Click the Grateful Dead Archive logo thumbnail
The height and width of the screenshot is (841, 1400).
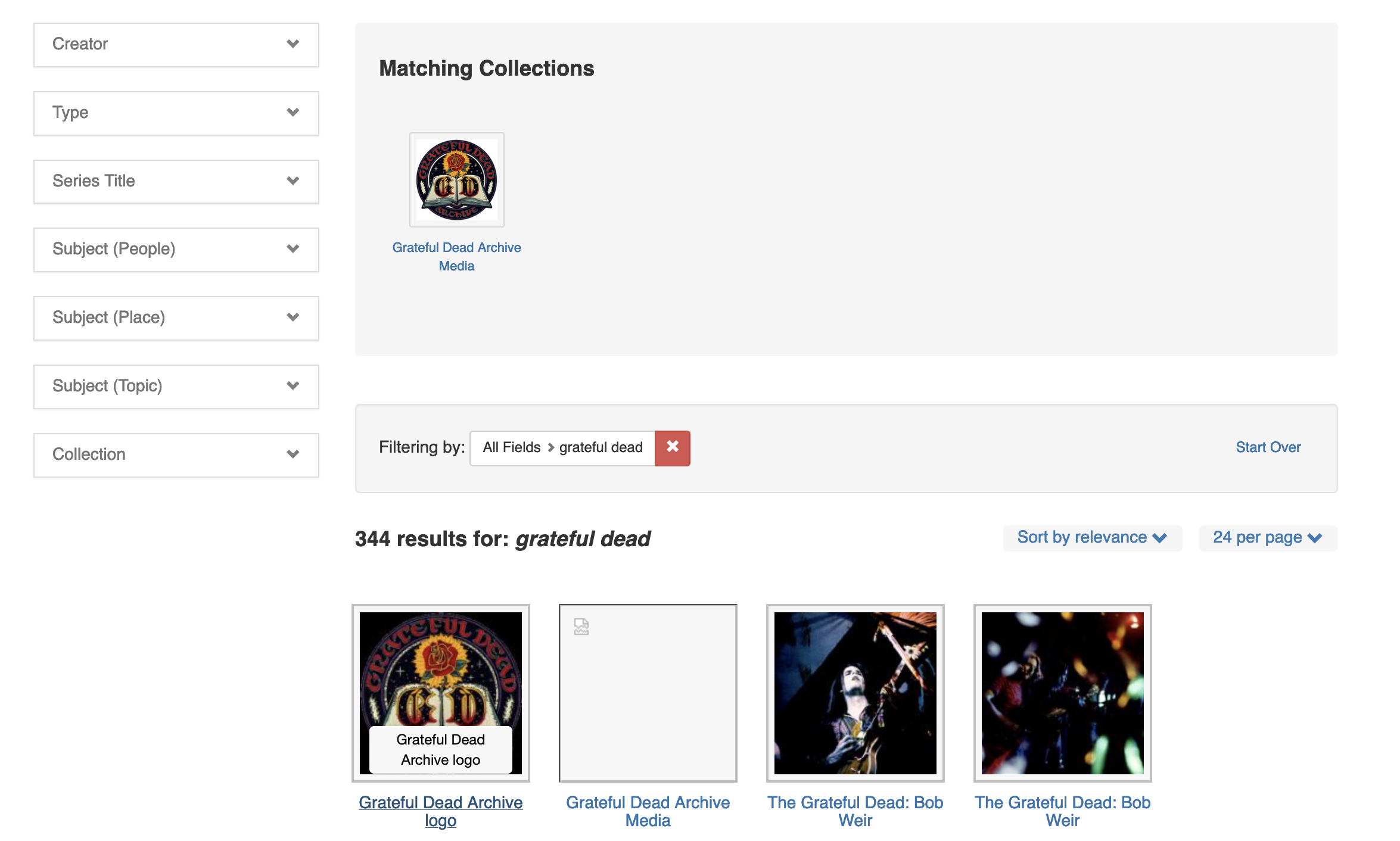[x=440, y=693]
